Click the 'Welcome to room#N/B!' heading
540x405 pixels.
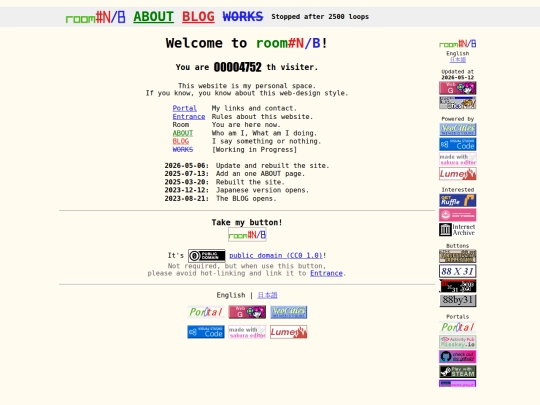point(247,43)
